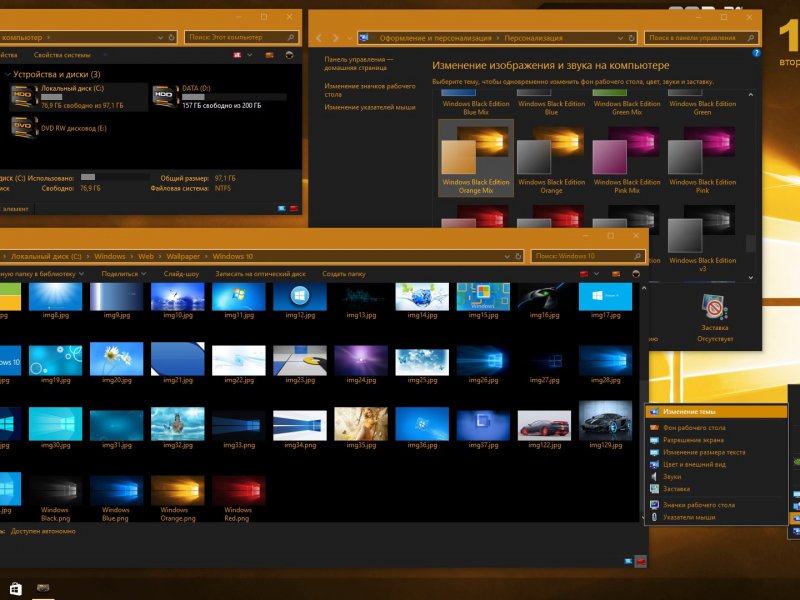Select Windows Black Edition Orange theme
Screen dimensions: 800x600
click(x=551, y=159)
